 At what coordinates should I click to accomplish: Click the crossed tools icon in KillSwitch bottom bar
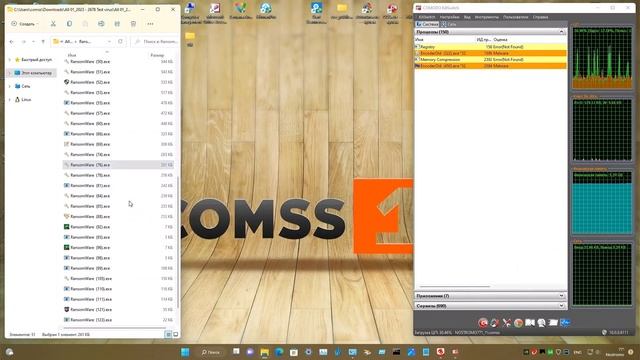pyautogui.click(x=507, y=323)
